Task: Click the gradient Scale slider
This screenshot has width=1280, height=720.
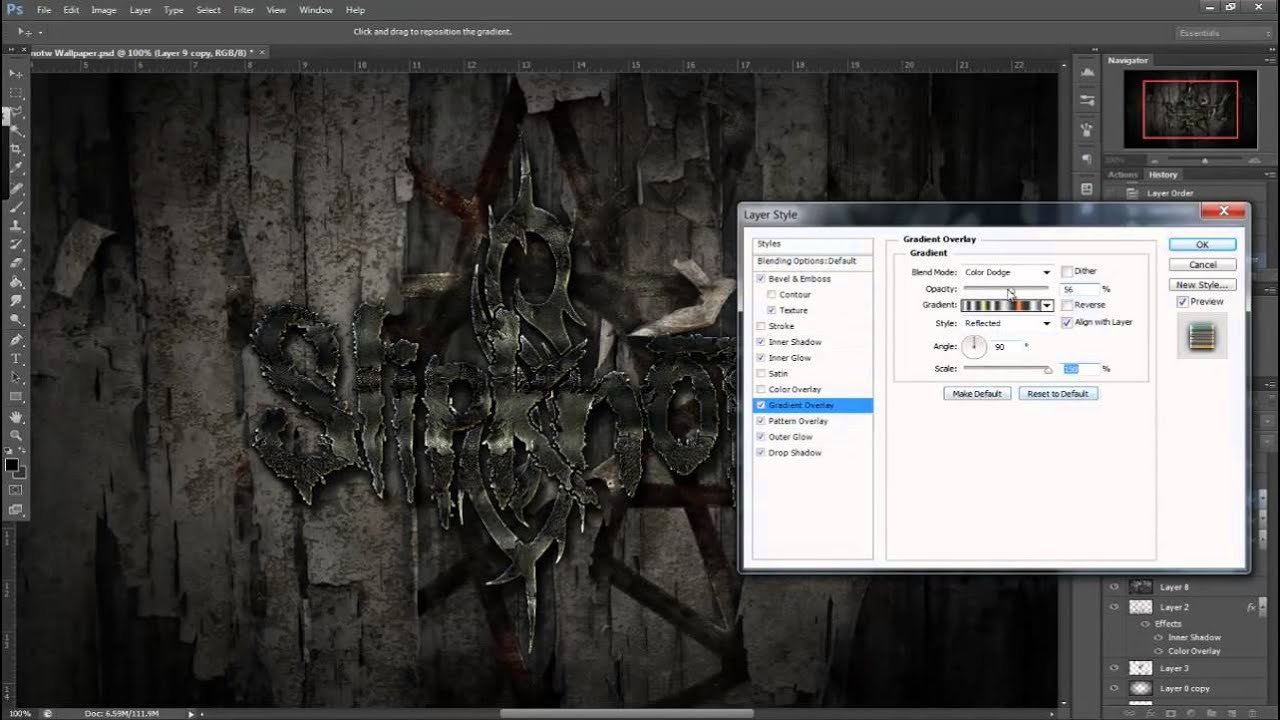Action: pyautogui.click(x=1006, y=369)
